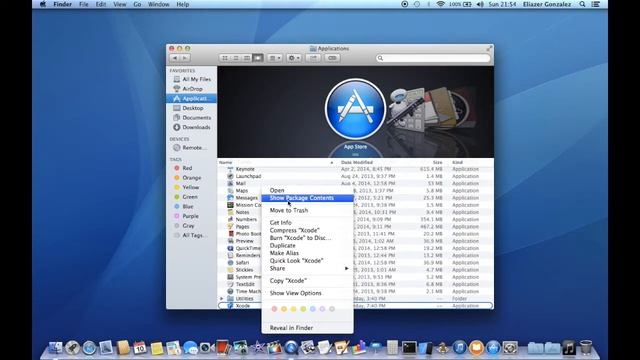The width and height of the screenshot is (640, 360).
Task: Click the volume icon in menu bar
Action: coord(480,4)
